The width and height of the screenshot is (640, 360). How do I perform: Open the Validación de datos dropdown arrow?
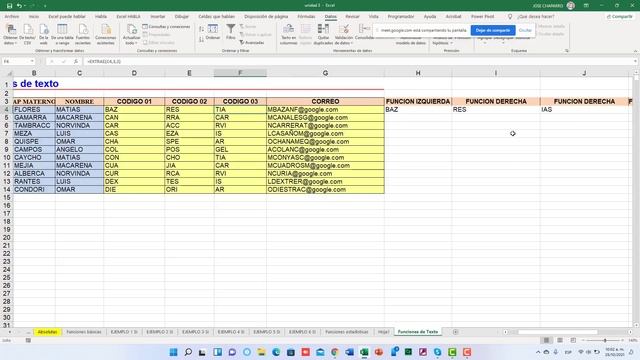pyautogui.click(x=351, y=43)
